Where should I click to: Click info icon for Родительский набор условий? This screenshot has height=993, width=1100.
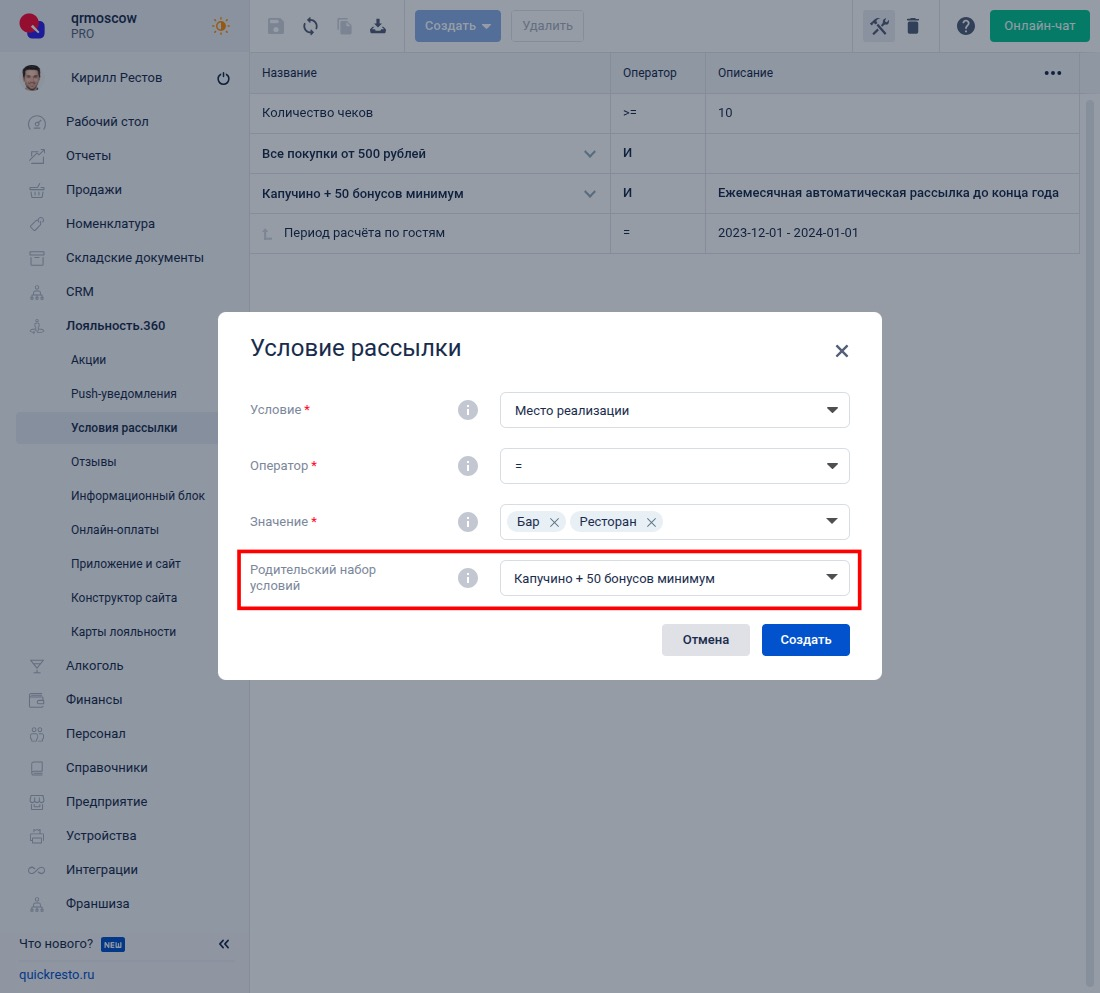click(468, 578)
